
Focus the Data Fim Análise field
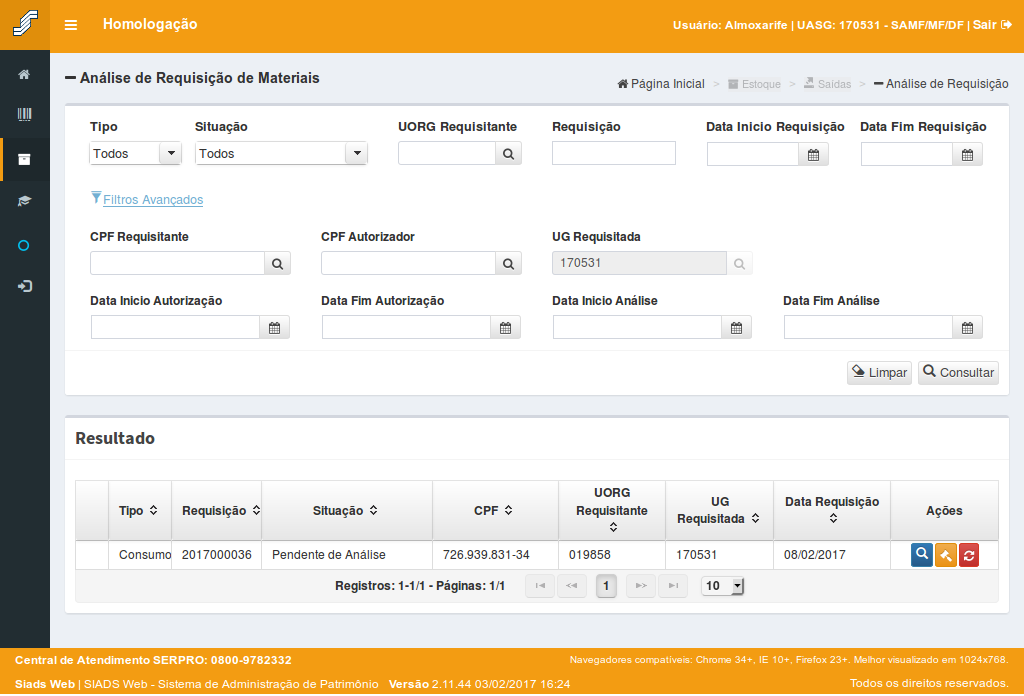pyautogui.click(x=869, y=328)
